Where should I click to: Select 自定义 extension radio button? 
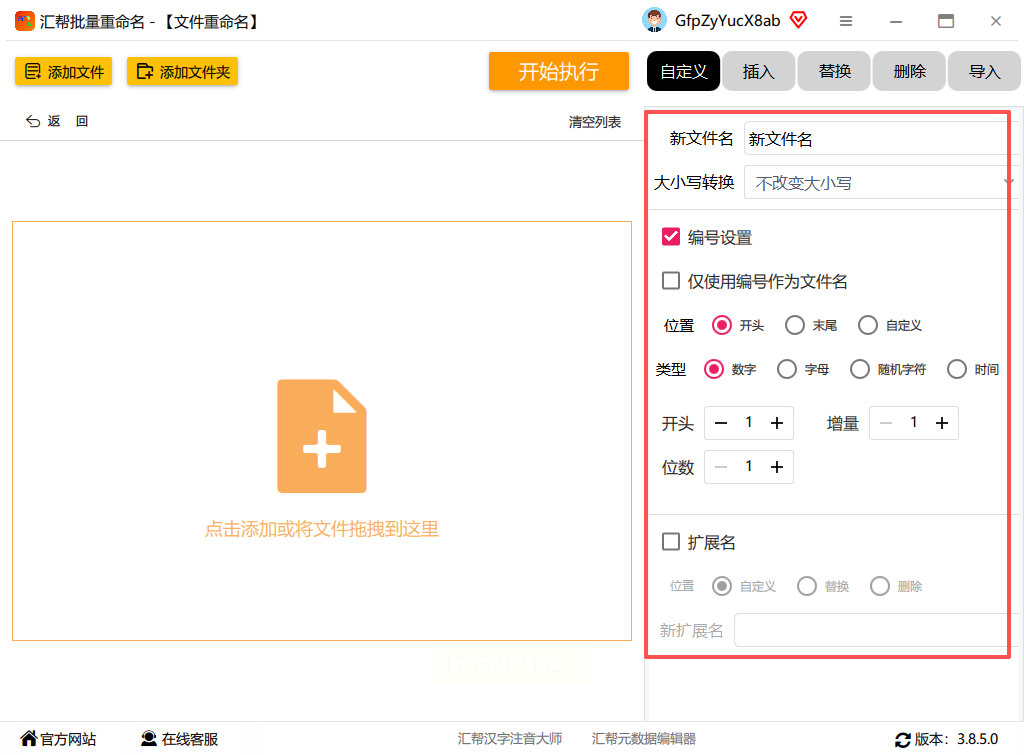pyautogui.click(x=722, y=586)
